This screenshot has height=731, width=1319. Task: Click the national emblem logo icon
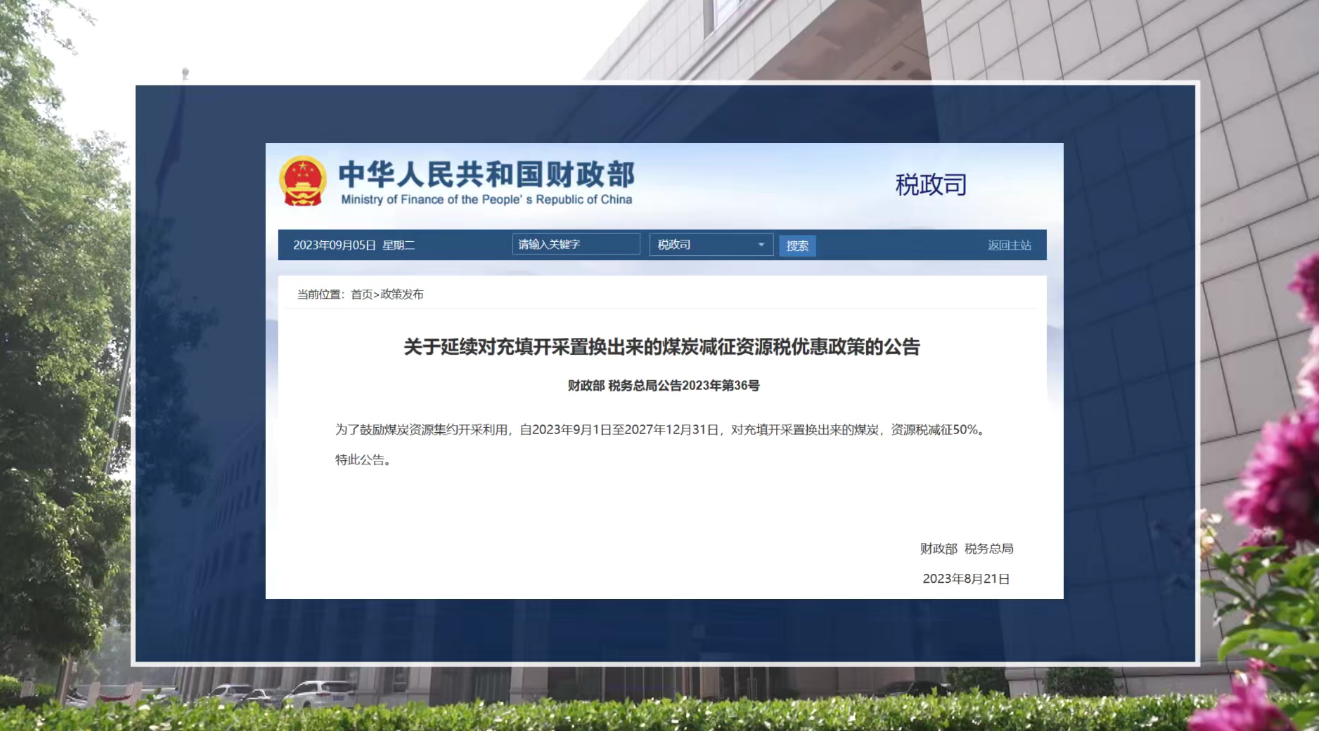(302, 182)
